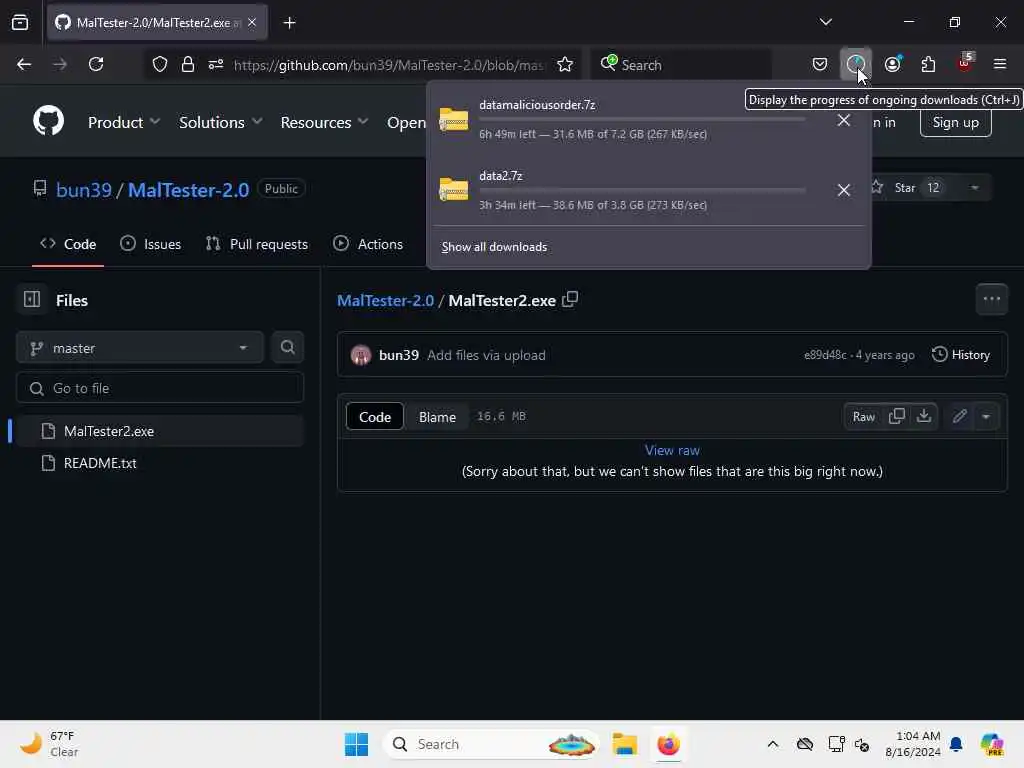Bookmark this page with the star
1024x768 pixels.
(565, 64)
